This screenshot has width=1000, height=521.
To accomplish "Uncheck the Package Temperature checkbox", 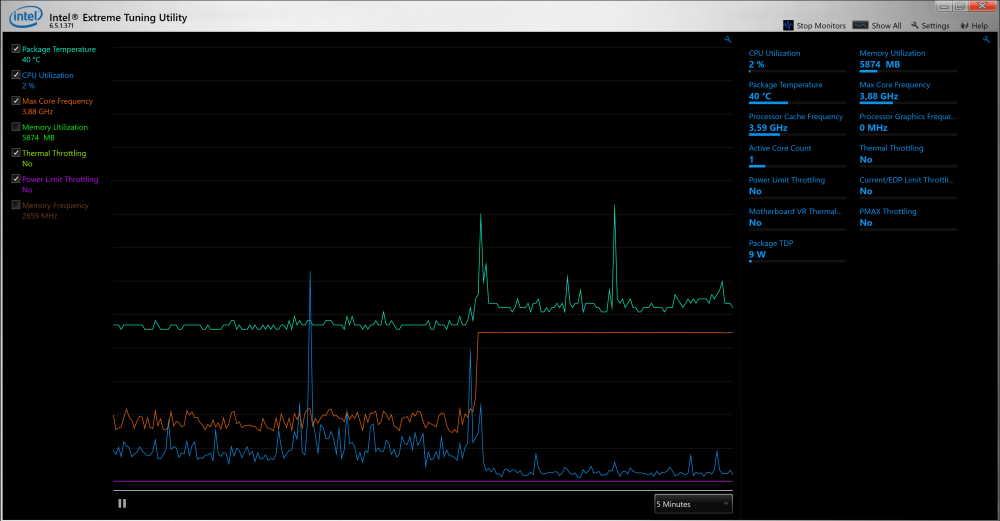I will click(15, 49).
